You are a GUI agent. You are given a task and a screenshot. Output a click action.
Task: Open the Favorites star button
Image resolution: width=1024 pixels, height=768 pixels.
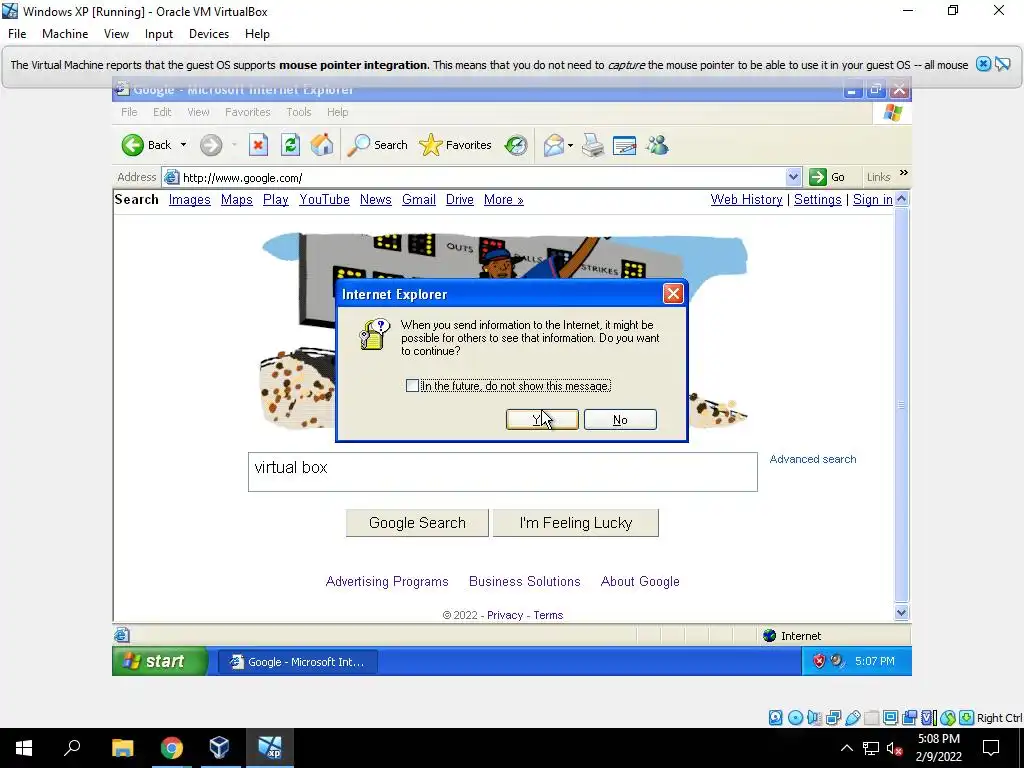tap(455, 145)
